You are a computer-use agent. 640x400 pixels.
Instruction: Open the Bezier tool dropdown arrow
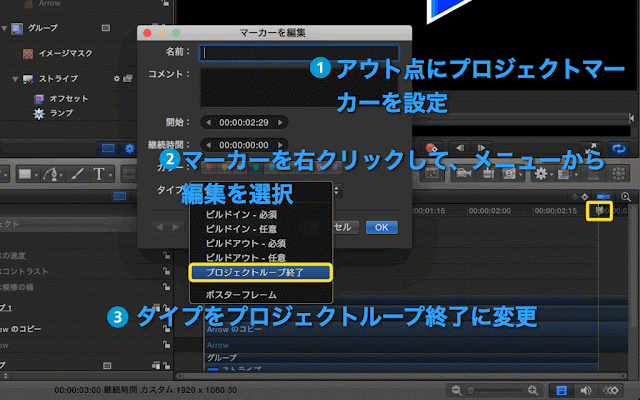click(61, 176)
